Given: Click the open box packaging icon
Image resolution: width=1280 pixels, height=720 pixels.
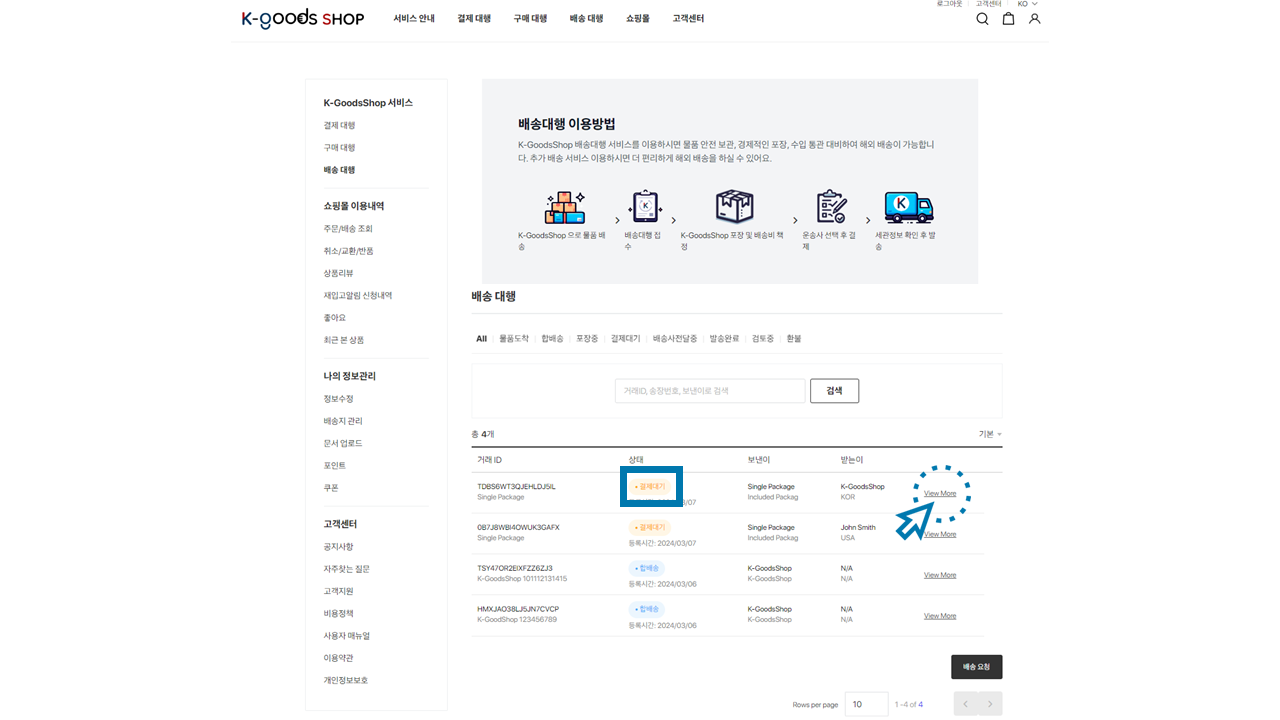Looking at the screenshot, I should (734, 207).
